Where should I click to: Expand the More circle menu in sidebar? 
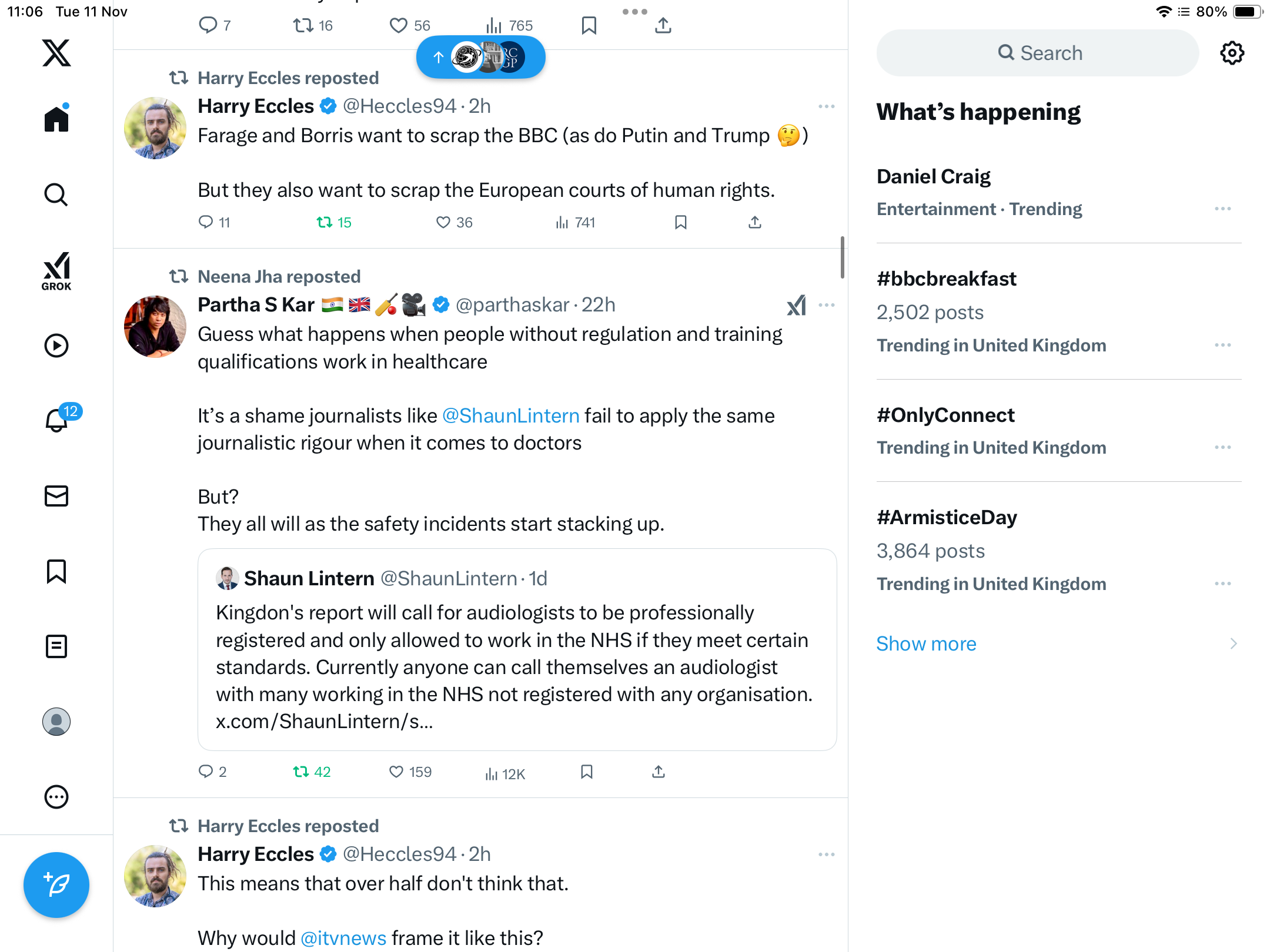56,797
